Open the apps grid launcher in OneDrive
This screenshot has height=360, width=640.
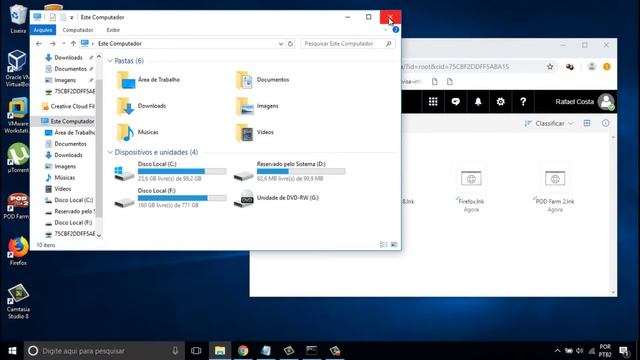[x=433, y=102]
